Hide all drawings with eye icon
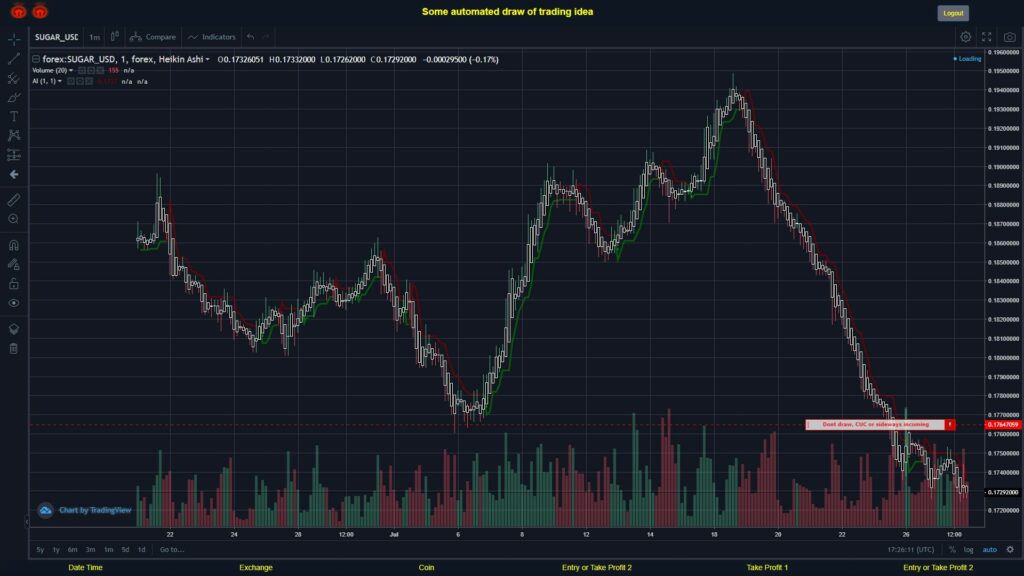Image resolution: width=1024 pixels, height=576 pixels. point(14,303)
